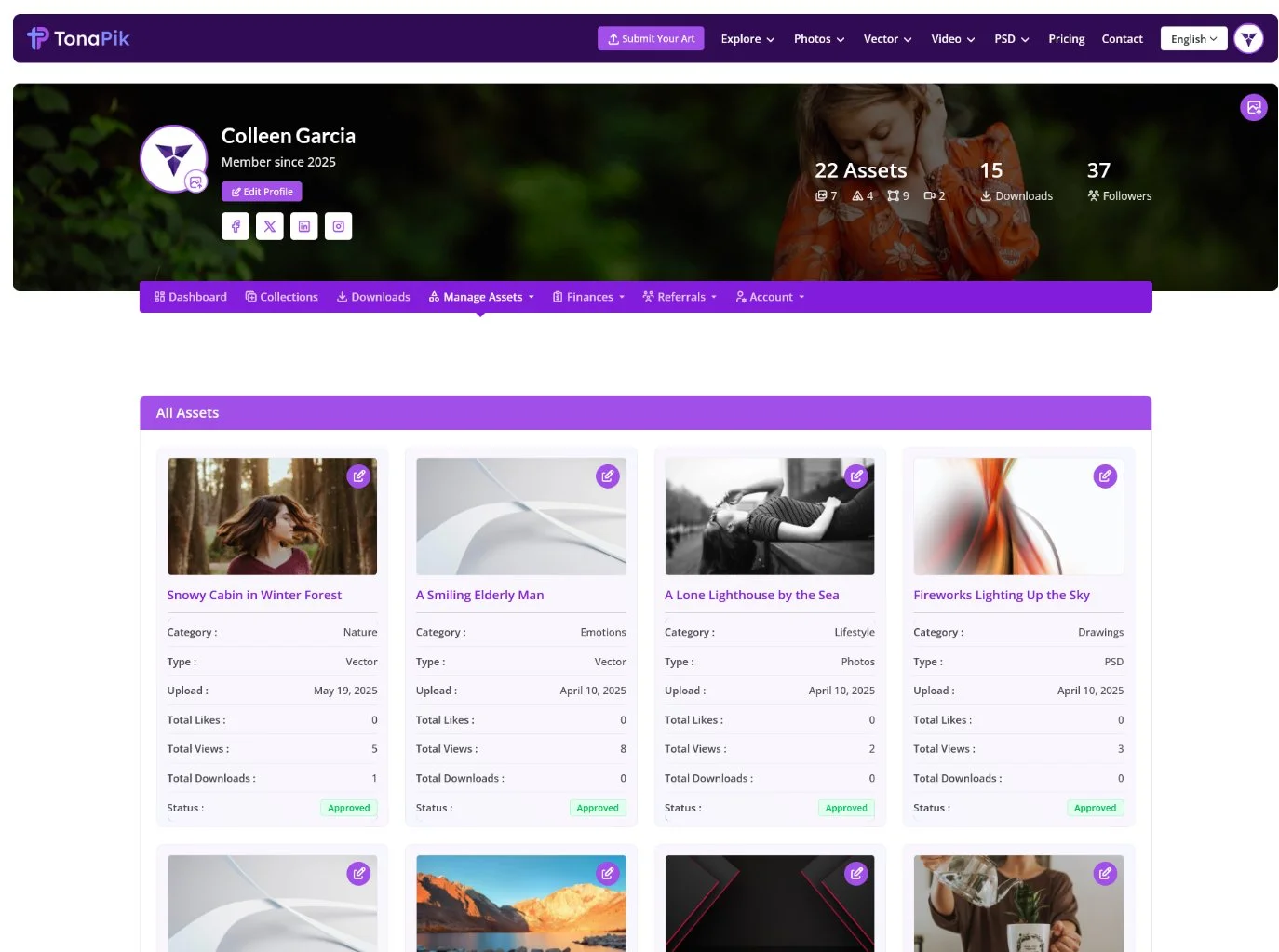
Task: Open the A Smiling Elderly Man thumbnail
Action: [x=520, y=516]
